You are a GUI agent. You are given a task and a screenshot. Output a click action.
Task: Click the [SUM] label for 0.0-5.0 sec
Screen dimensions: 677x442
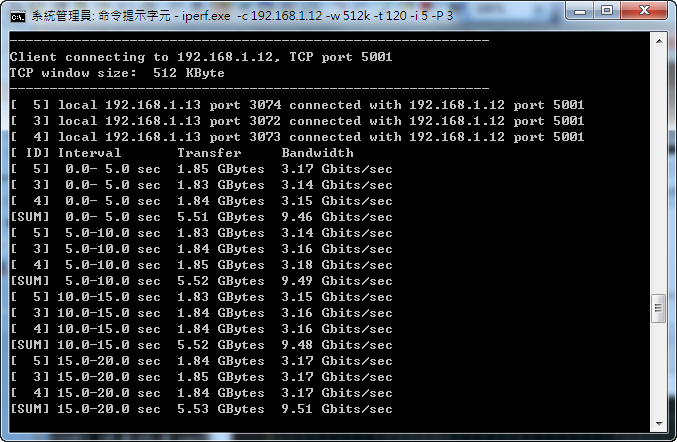(x=30, y=217)
